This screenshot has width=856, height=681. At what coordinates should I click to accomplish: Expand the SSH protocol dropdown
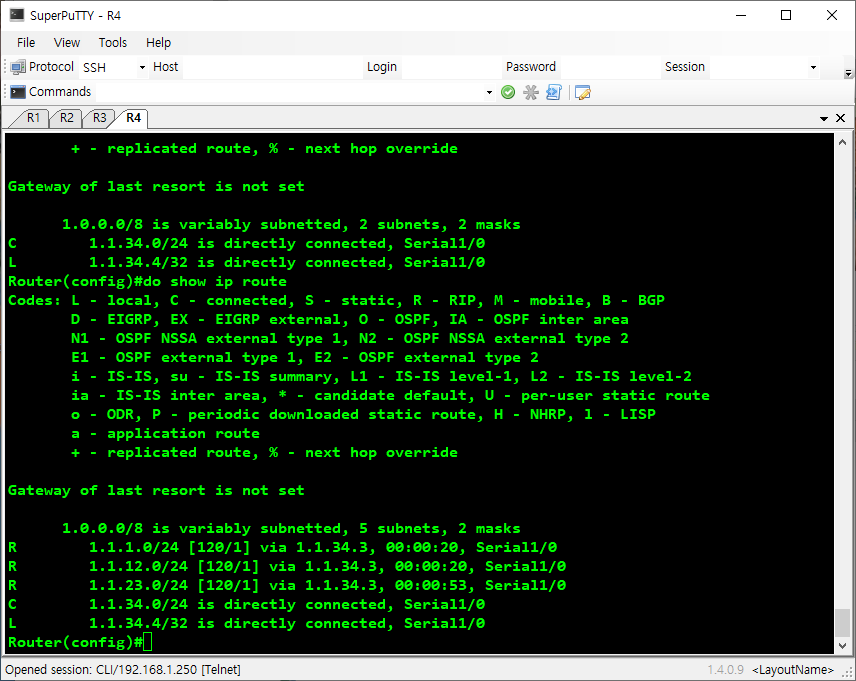[x=142, y=67]
